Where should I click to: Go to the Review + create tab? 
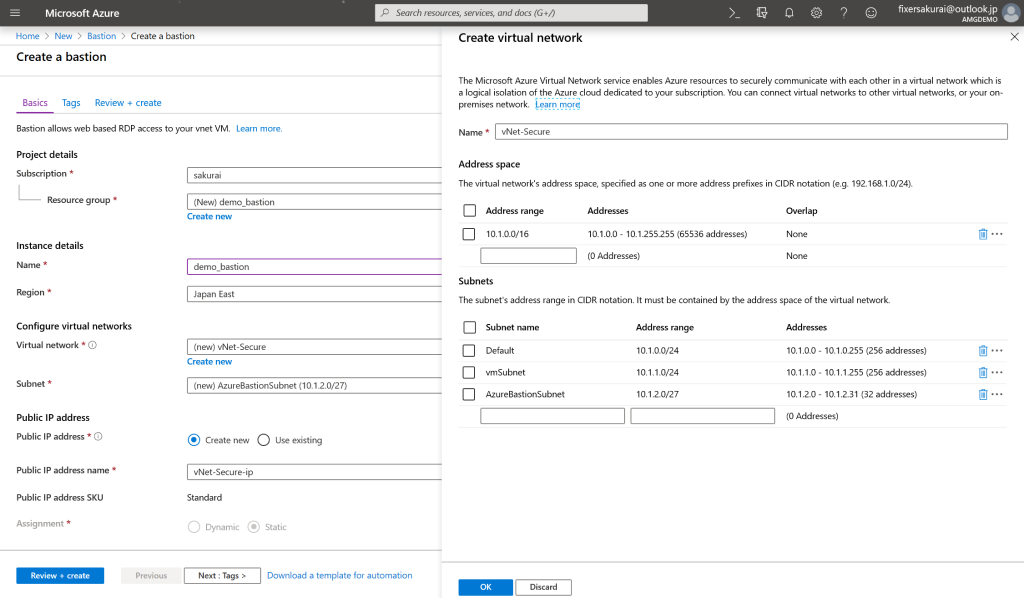pyautogui.click(x=128, y=103)
